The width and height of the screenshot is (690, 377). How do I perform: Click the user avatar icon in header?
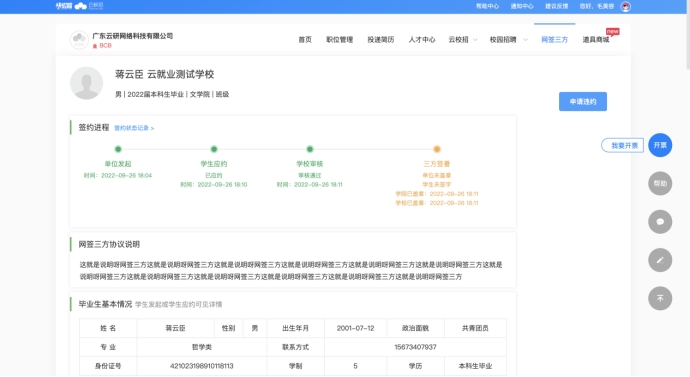(x=625, y=6)
